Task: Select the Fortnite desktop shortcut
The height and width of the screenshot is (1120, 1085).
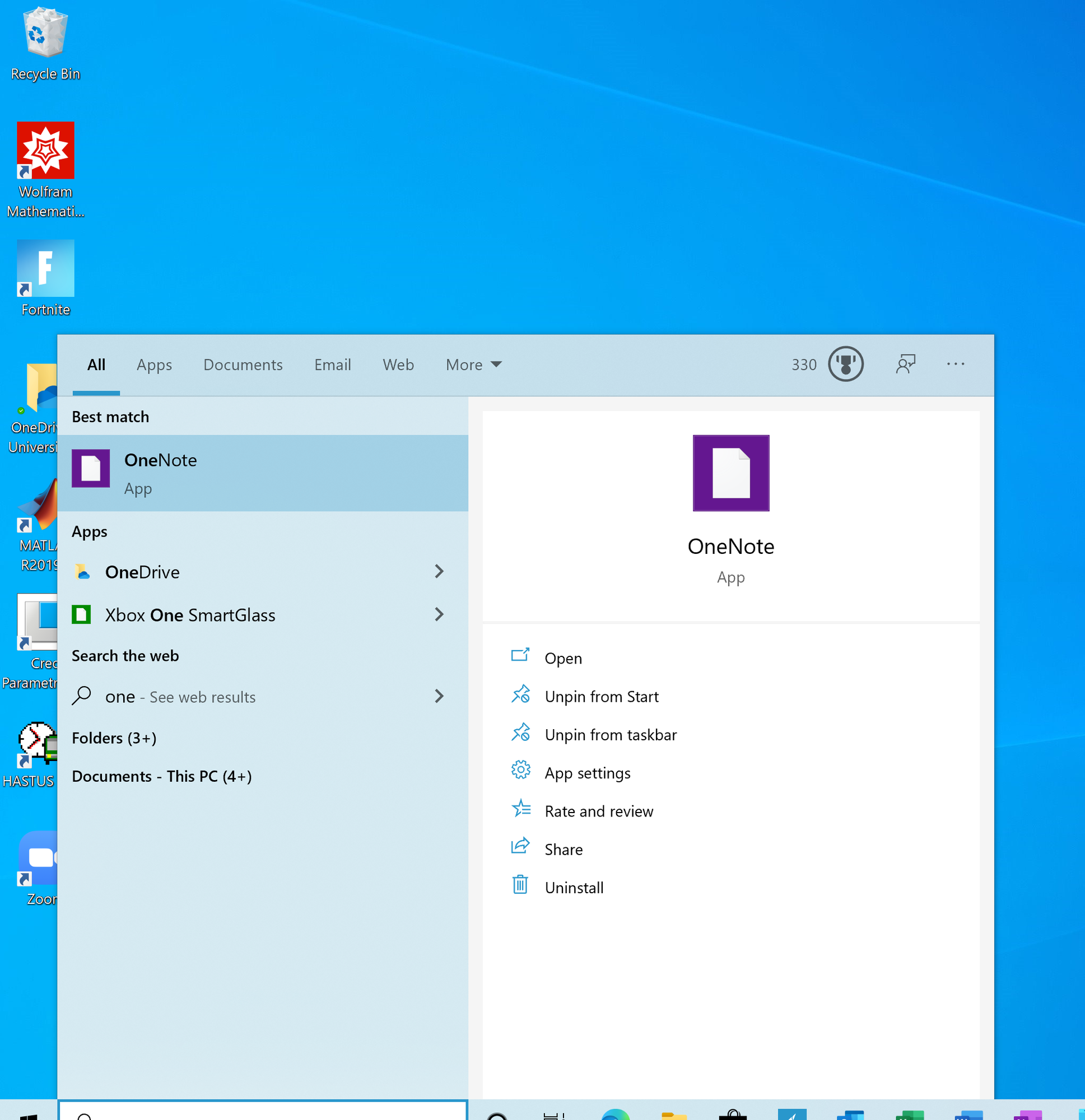Action: point(45,278)
